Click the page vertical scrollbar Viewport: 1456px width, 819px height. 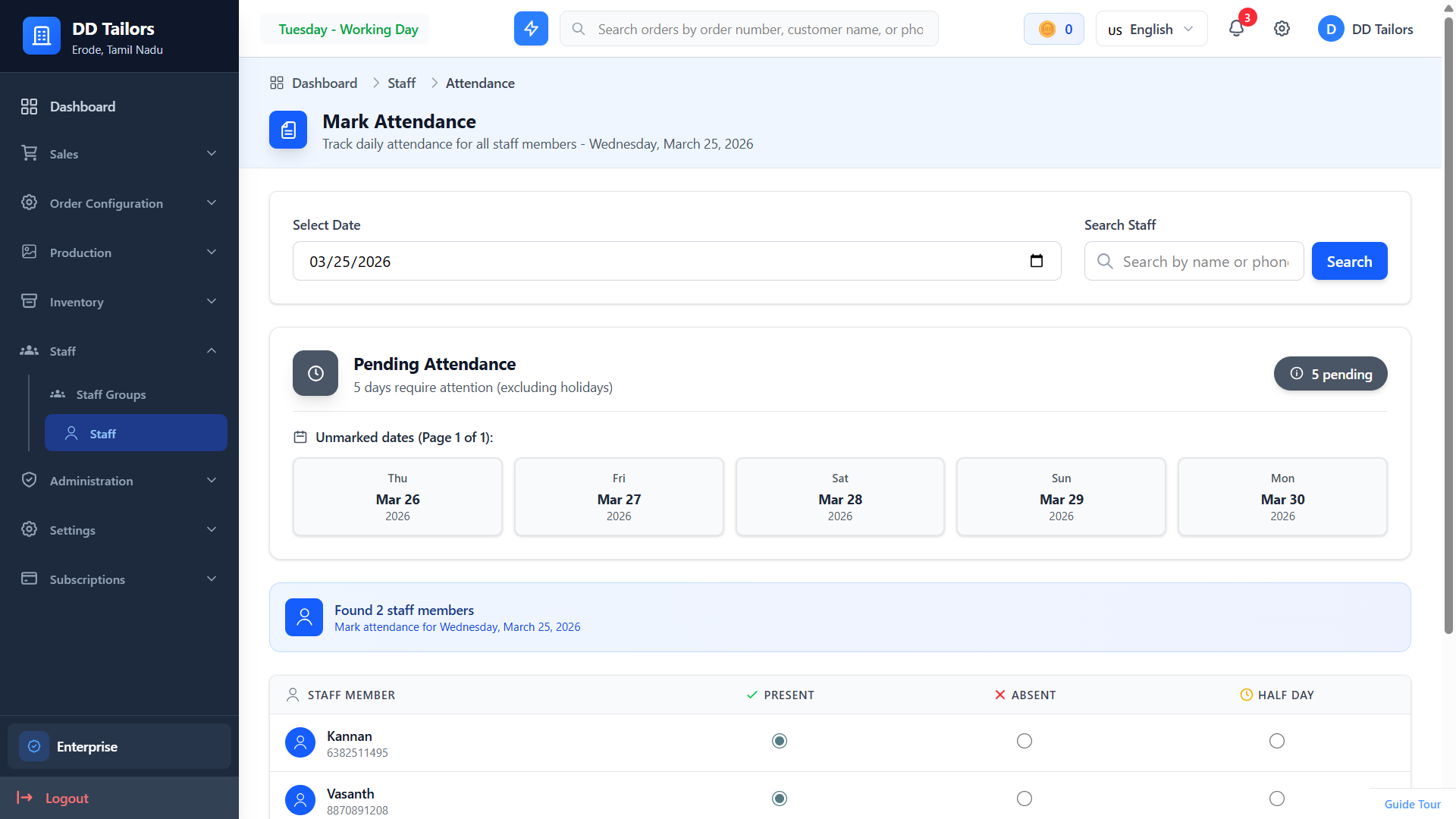pyautogui.click(x=1448, y=326)
